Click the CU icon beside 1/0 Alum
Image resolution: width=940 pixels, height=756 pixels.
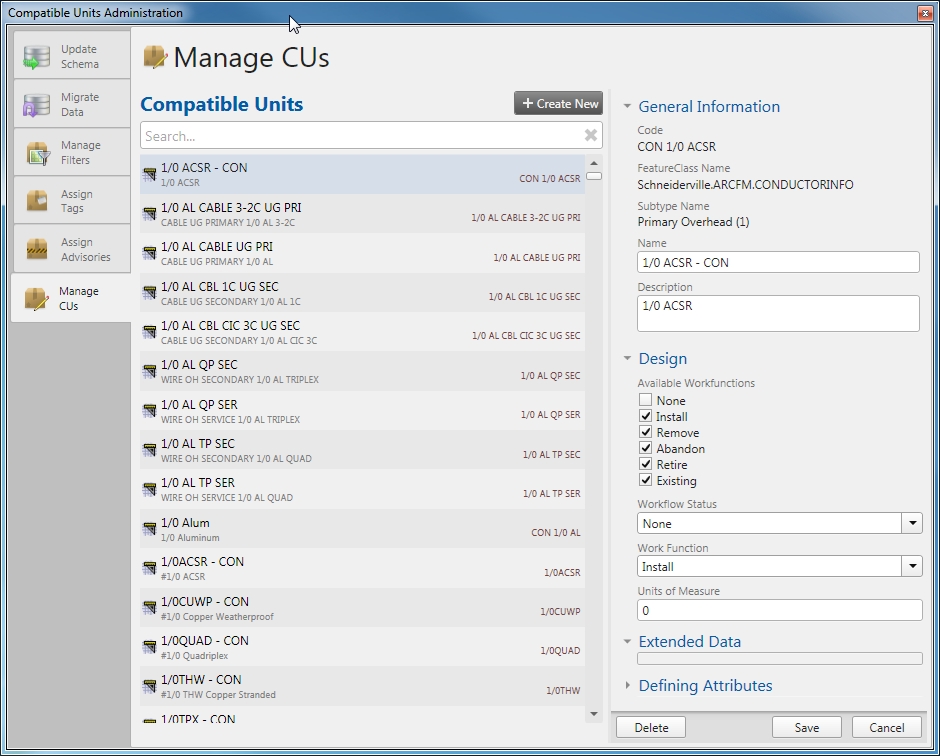148,527
